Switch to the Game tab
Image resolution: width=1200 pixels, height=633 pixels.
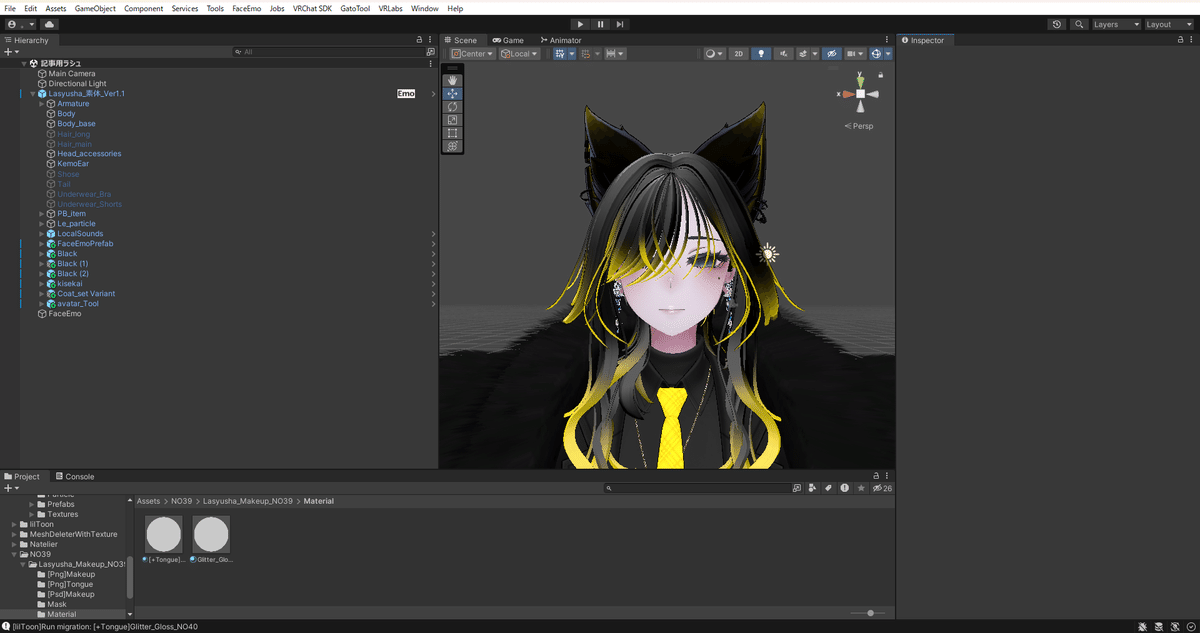click(508, 40)
